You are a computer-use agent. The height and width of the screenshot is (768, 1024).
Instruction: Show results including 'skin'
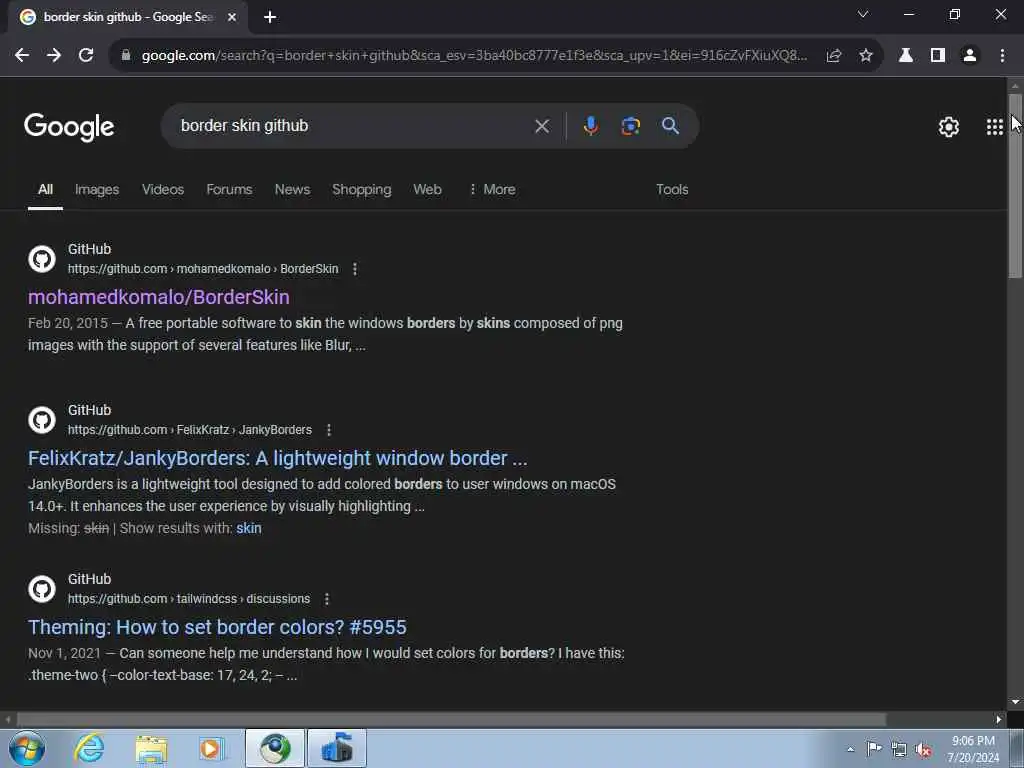point(249,528)
